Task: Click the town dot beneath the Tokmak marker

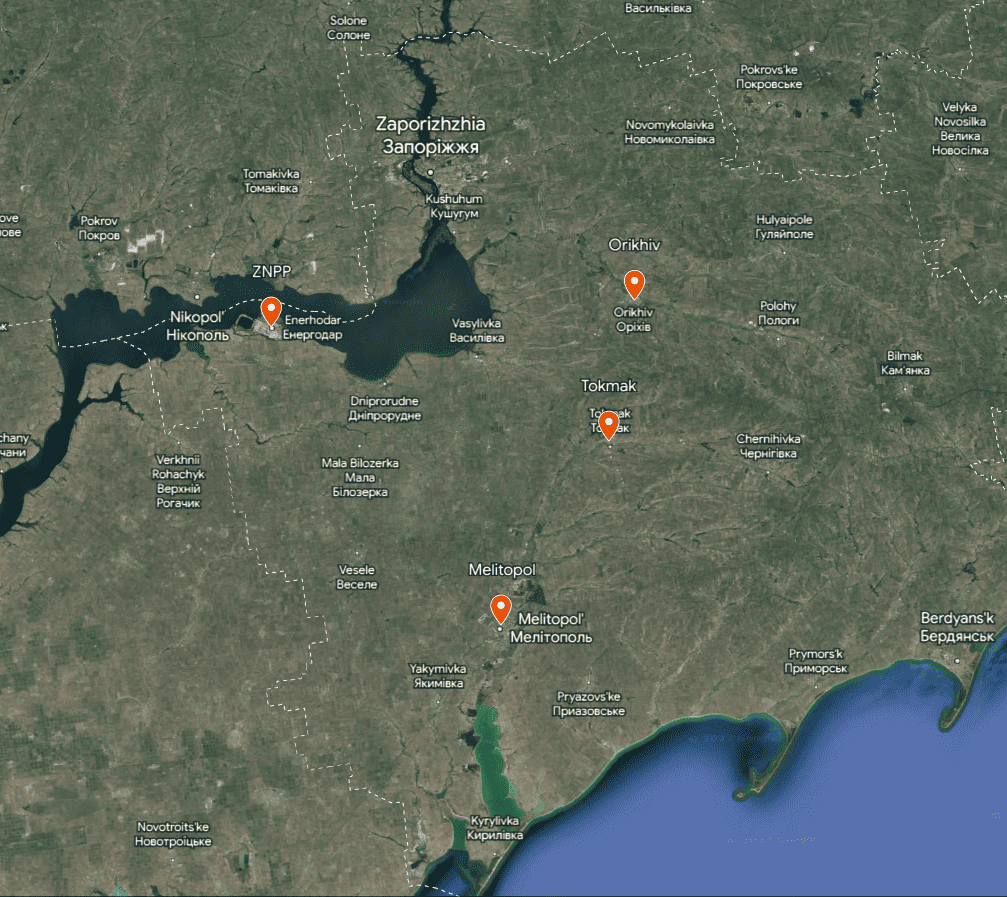Action: [609, 448]
